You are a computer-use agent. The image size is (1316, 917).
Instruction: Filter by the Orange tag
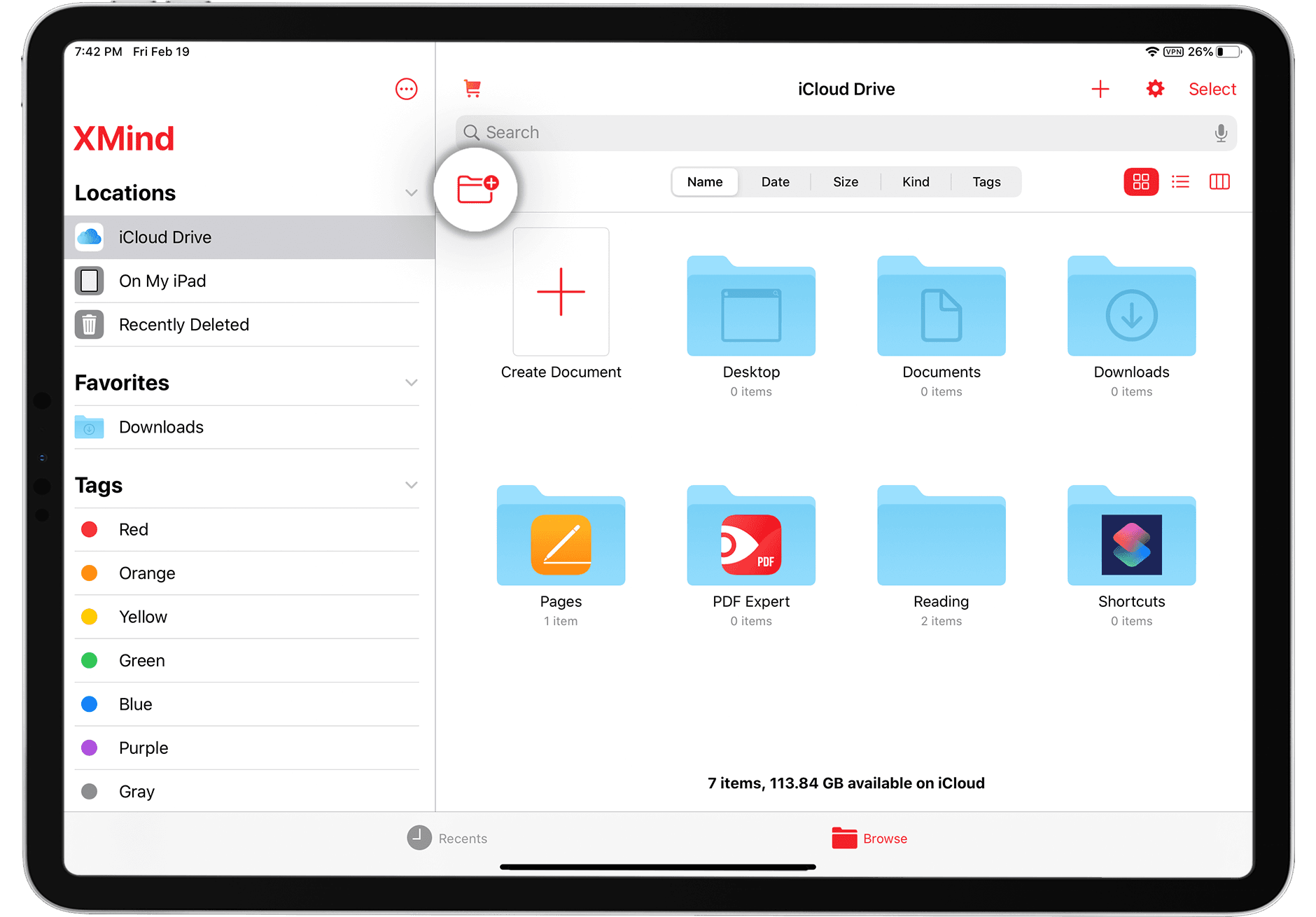pos(249,573)
